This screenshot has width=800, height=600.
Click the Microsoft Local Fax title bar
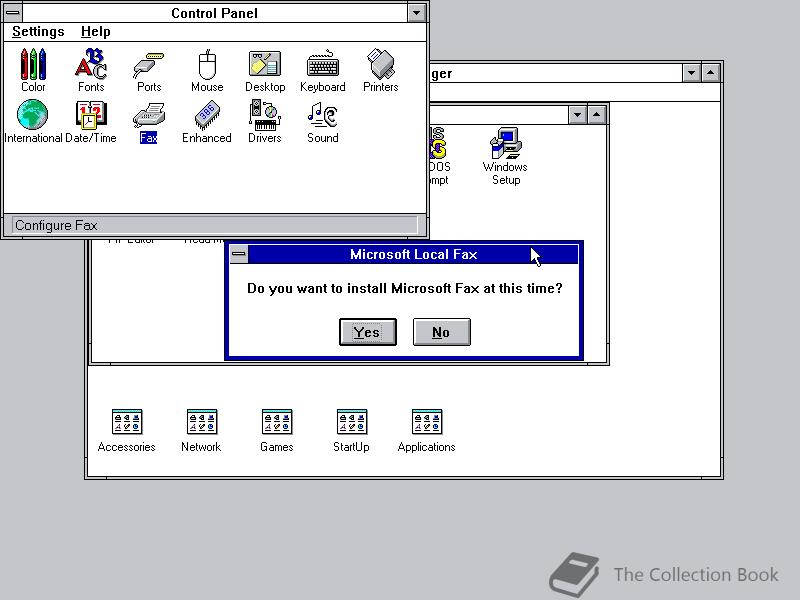(413, 254)
